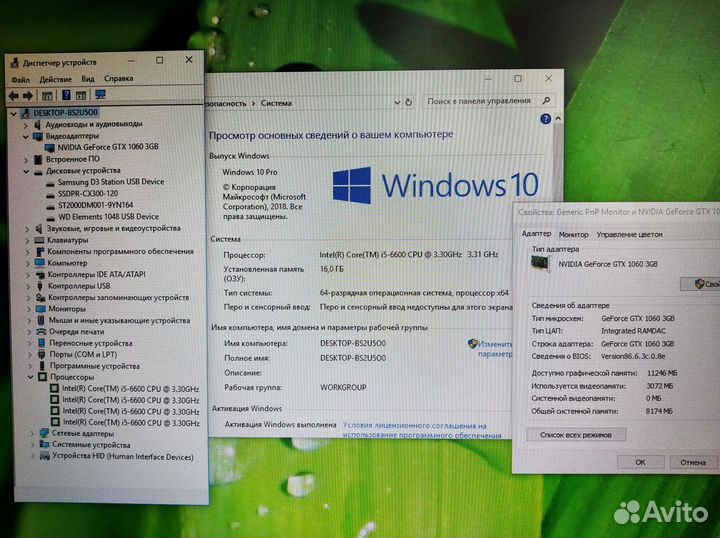Open the Справка menu
The width and height of the screenshot is (720, 538).
click(x=118, y=79)
